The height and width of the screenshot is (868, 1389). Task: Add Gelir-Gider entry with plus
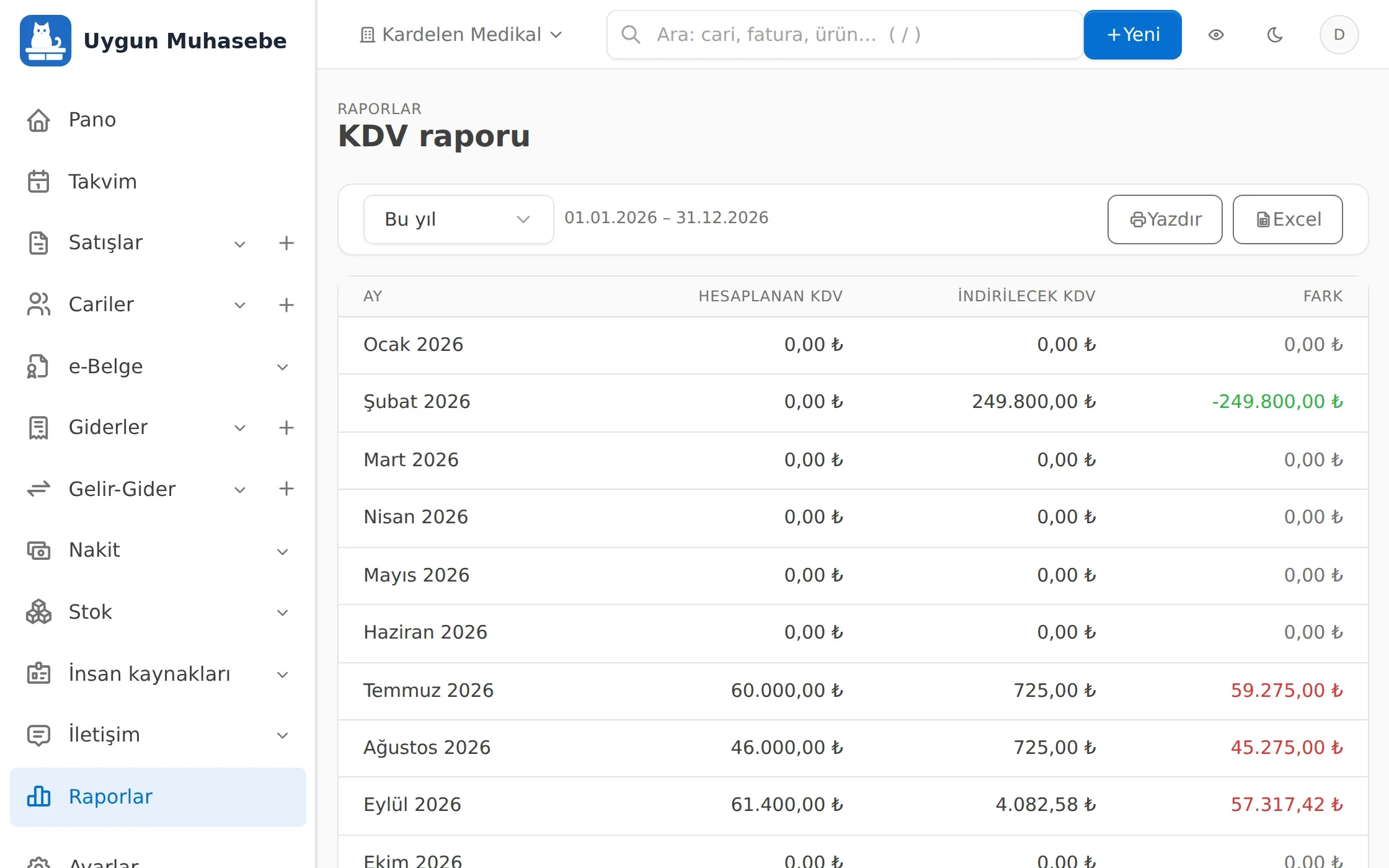(x=286, y=489)
